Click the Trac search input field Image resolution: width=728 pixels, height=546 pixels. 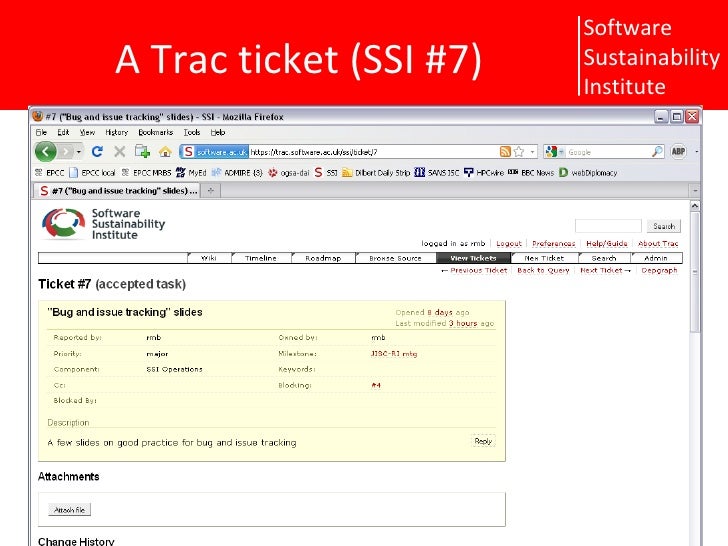coord(608,226)
